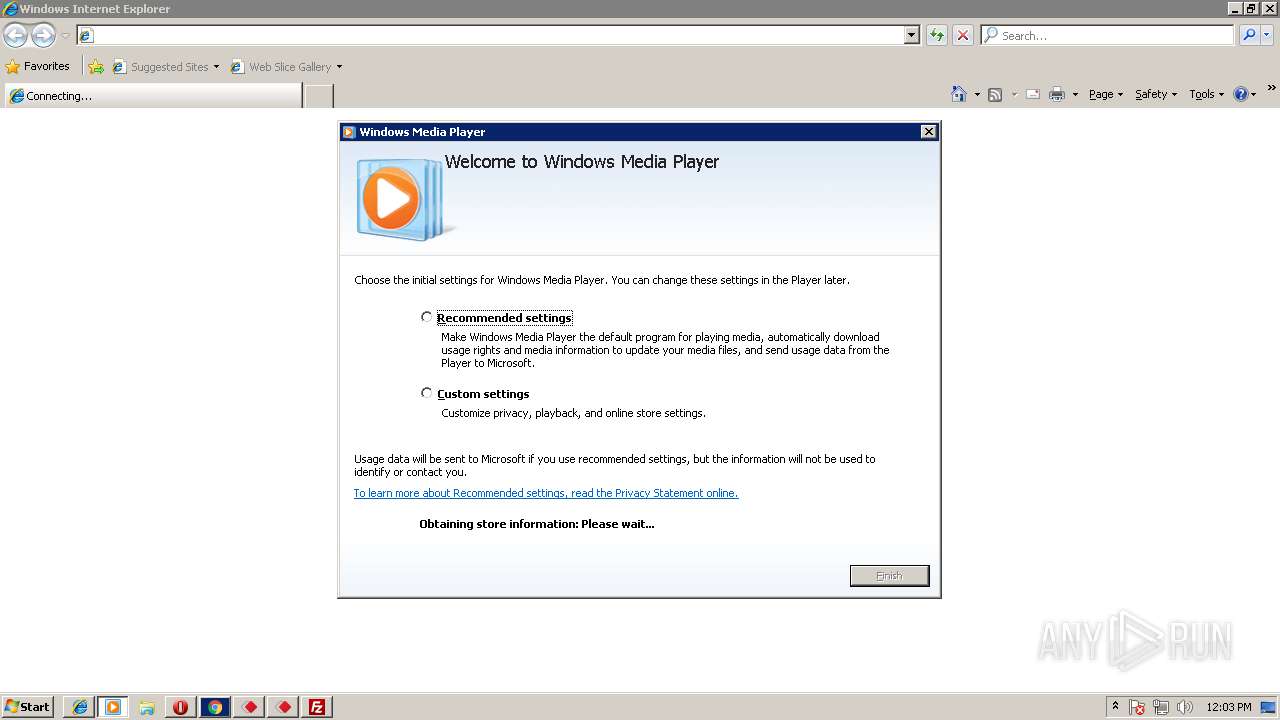Open the Page menu
The width and height of the screenshot is (1280, 720).
[1106, 94]
